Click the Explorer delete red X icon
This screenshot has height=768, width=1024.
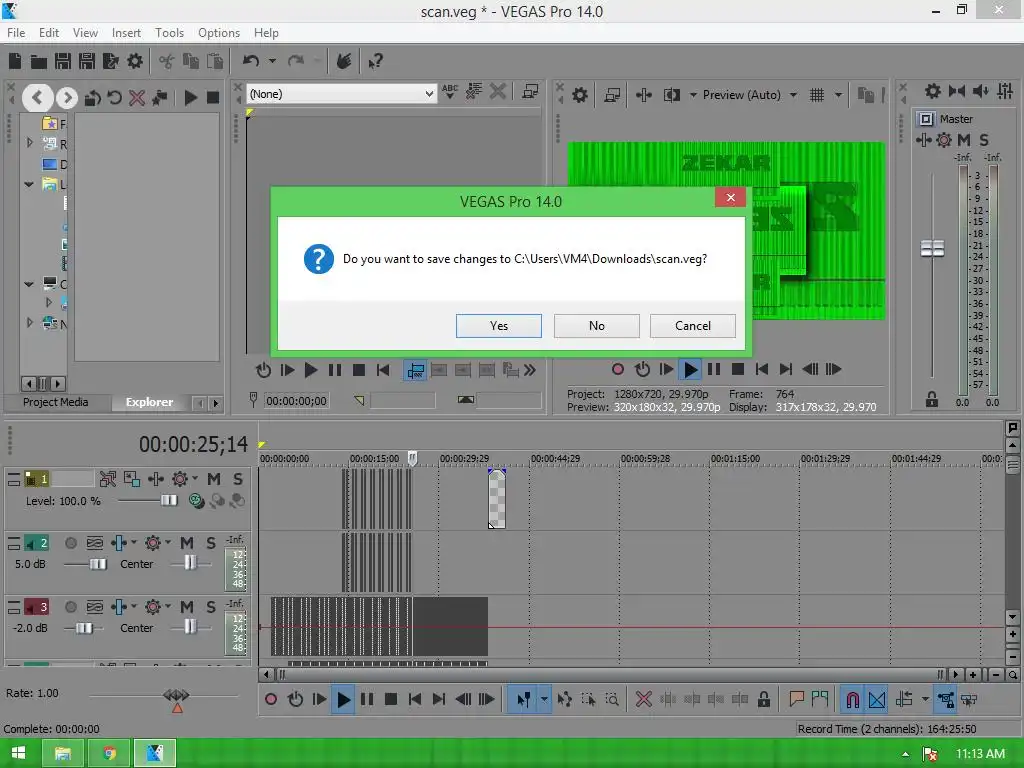tap(137, 98)
